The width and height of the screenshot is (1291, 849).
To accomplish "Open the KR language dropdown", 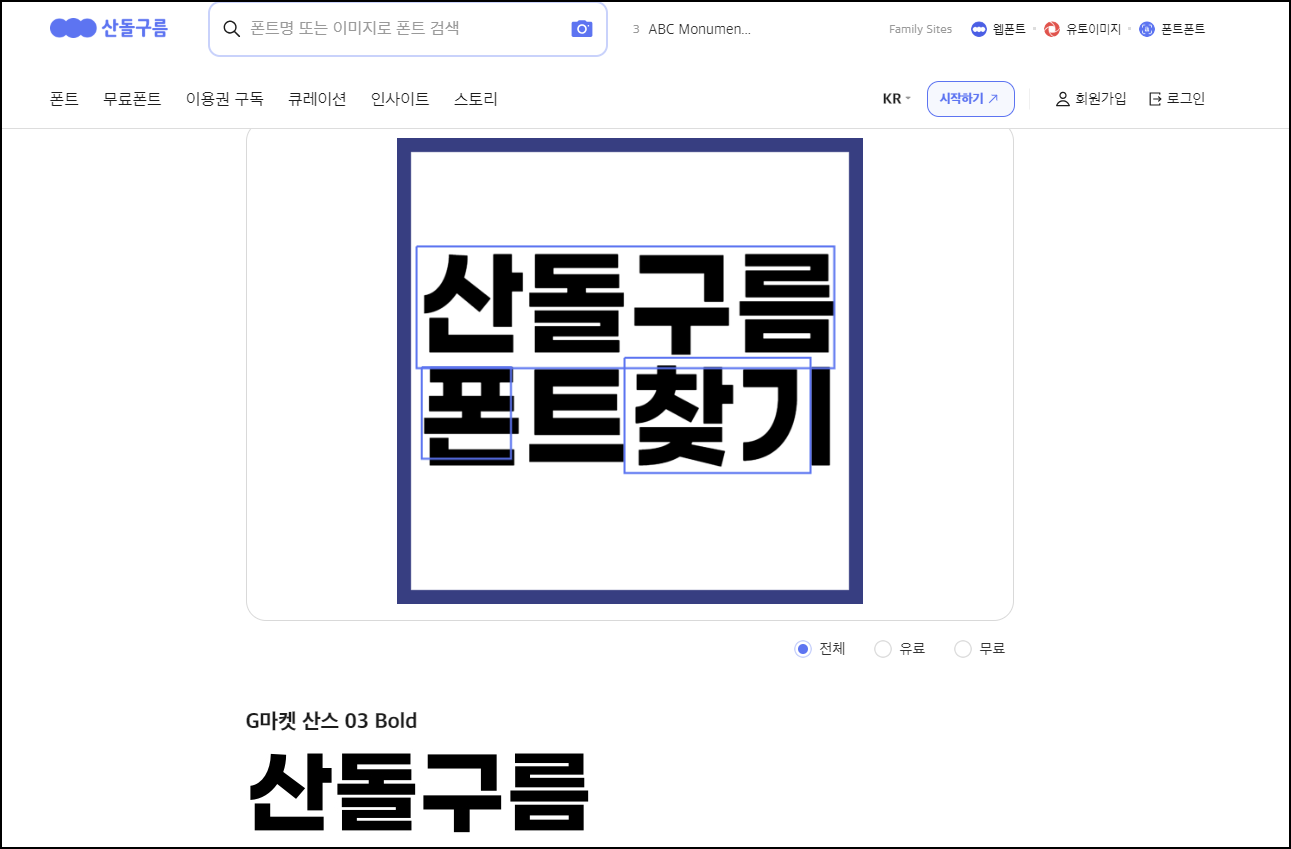I will click(x=896, y=99).
